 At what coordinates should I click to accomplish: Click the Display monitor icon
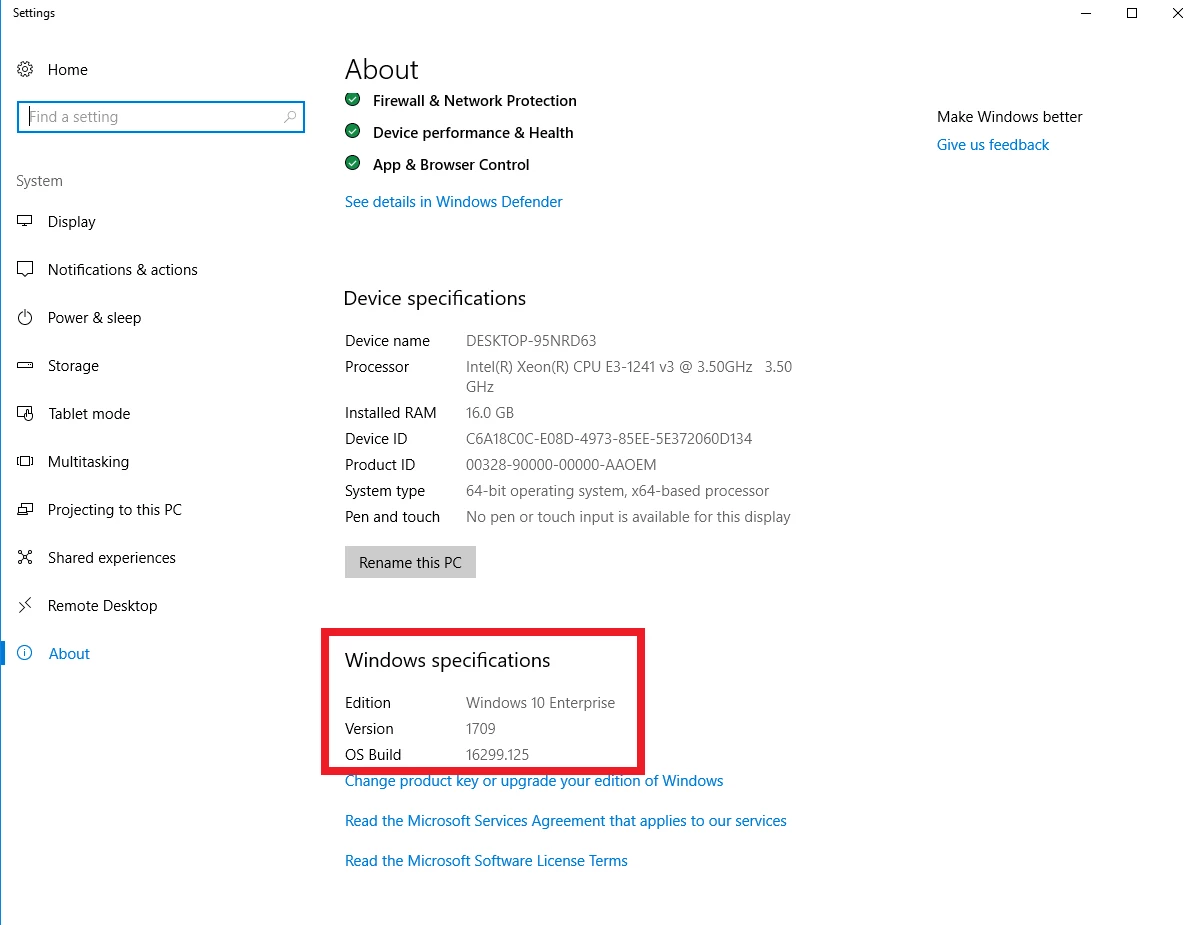(25, 221)
